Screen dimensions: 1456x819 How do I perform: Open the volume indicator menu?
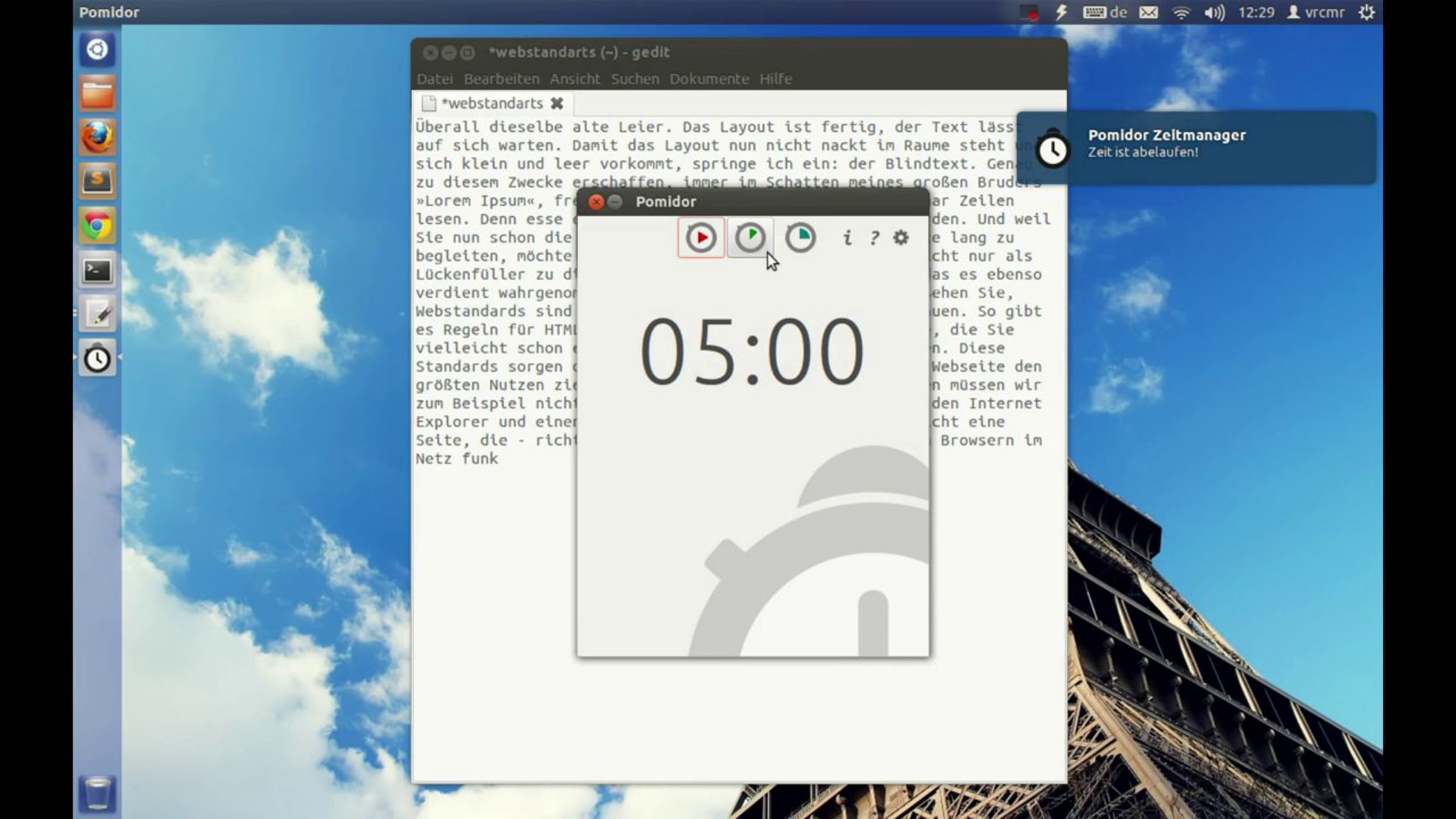point(1214,12)
